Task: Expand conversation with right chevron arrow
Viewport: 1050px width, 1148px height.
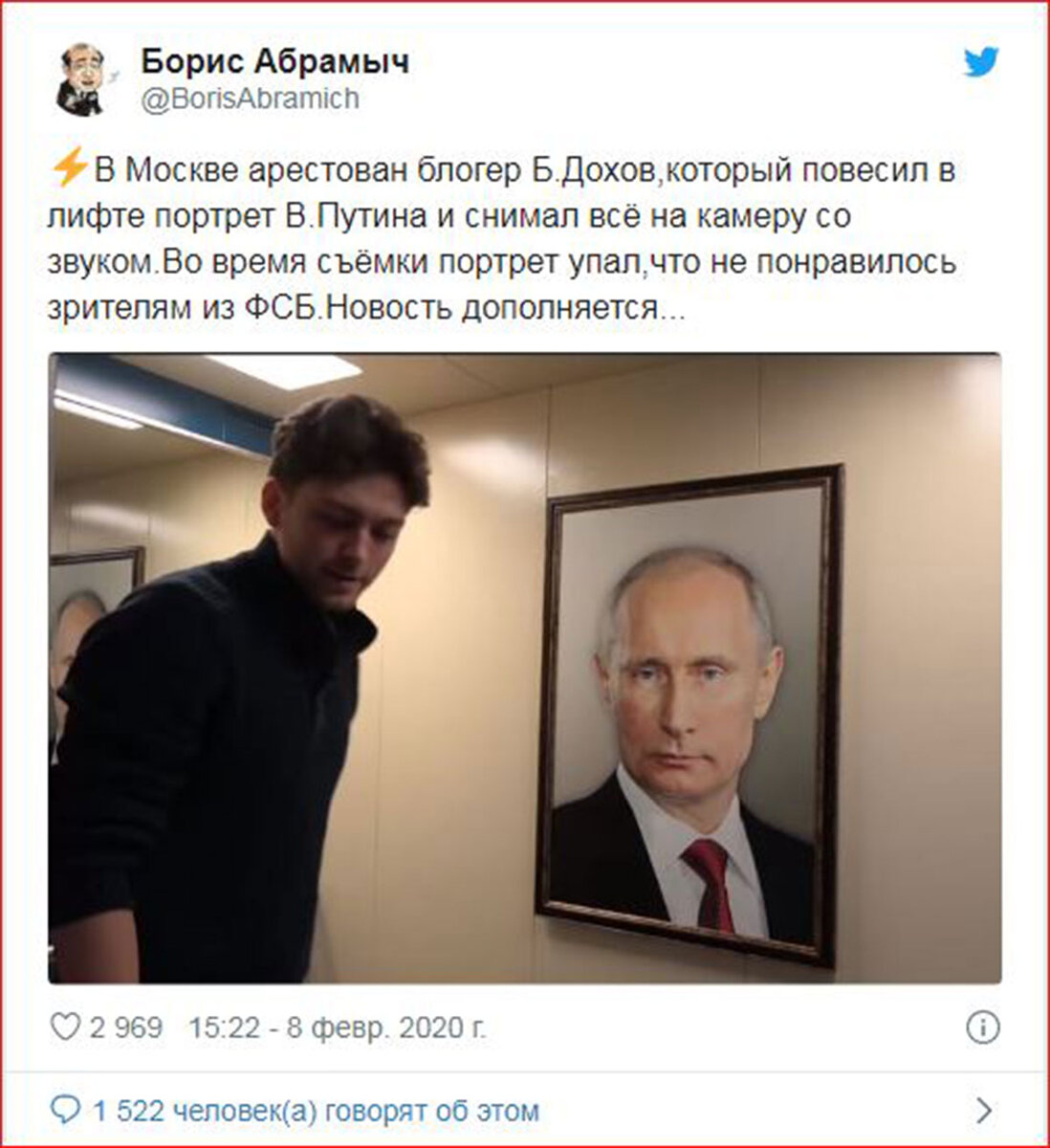Action: (984, 1111)
